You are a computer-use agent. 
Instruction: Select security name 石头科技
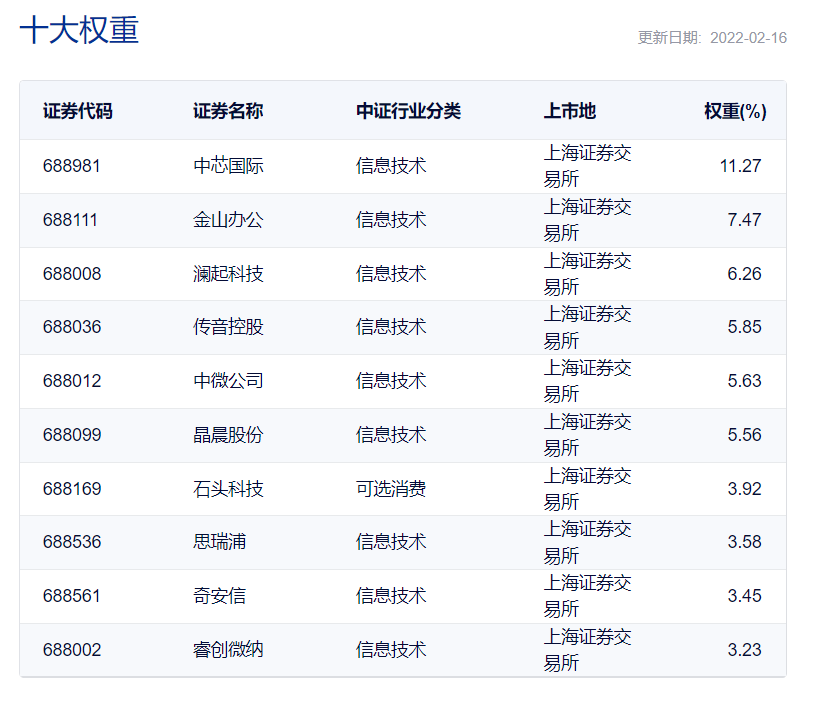pyautogui.click(x=228, y=489)
